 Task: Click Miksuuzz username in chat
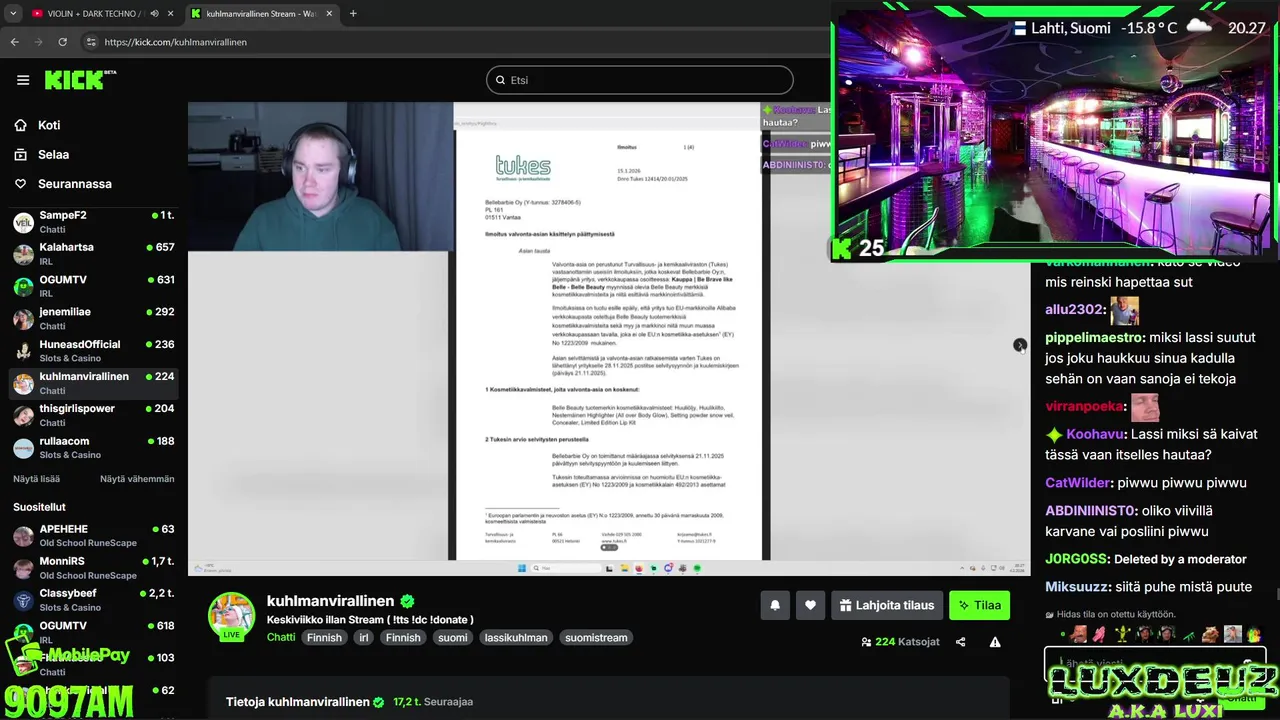point(1078,587)
